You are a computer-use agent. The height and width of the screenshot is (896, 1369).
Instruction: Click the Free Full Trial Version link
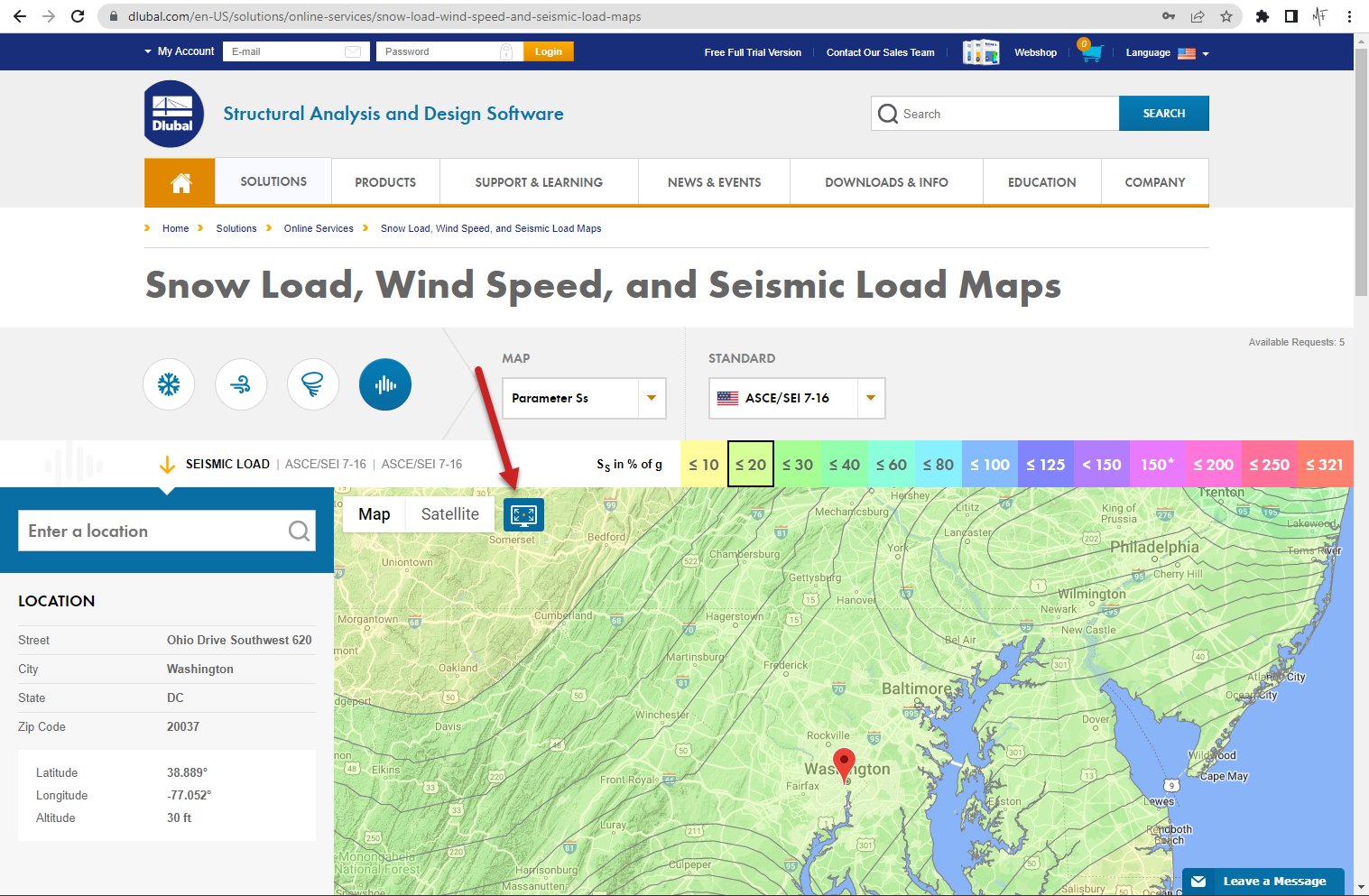point(753,52)
